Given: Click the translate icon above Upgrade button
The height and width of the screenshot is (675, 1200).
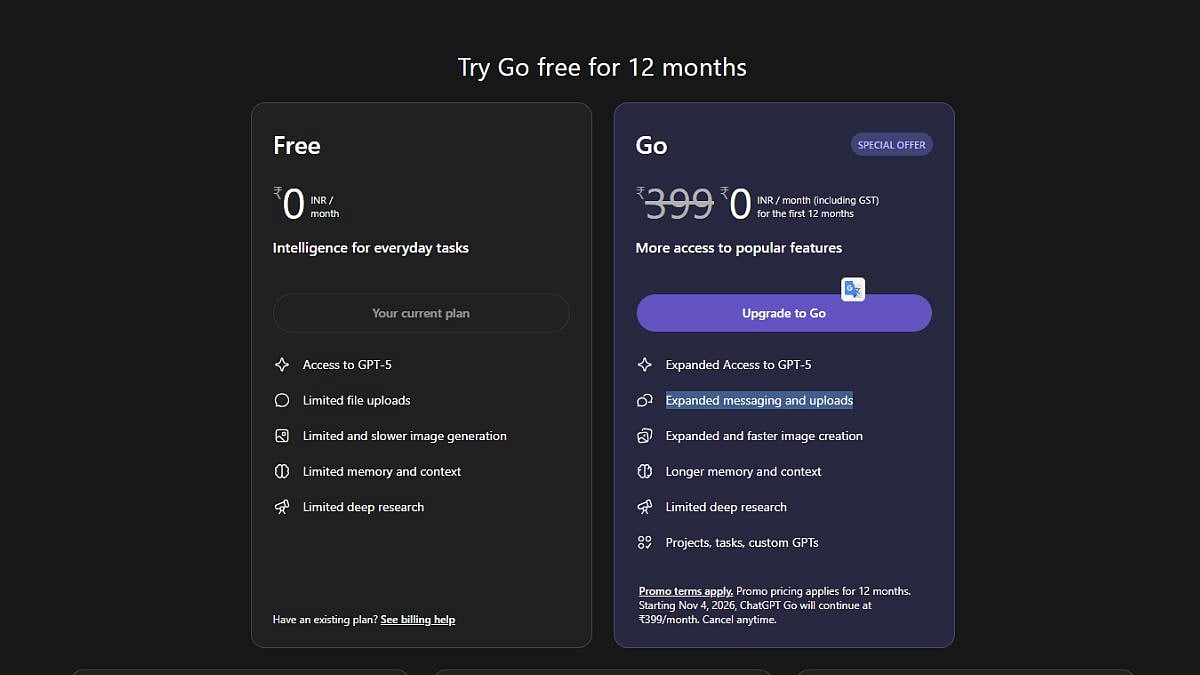Looking at the screenshot, I should point(853,289).
